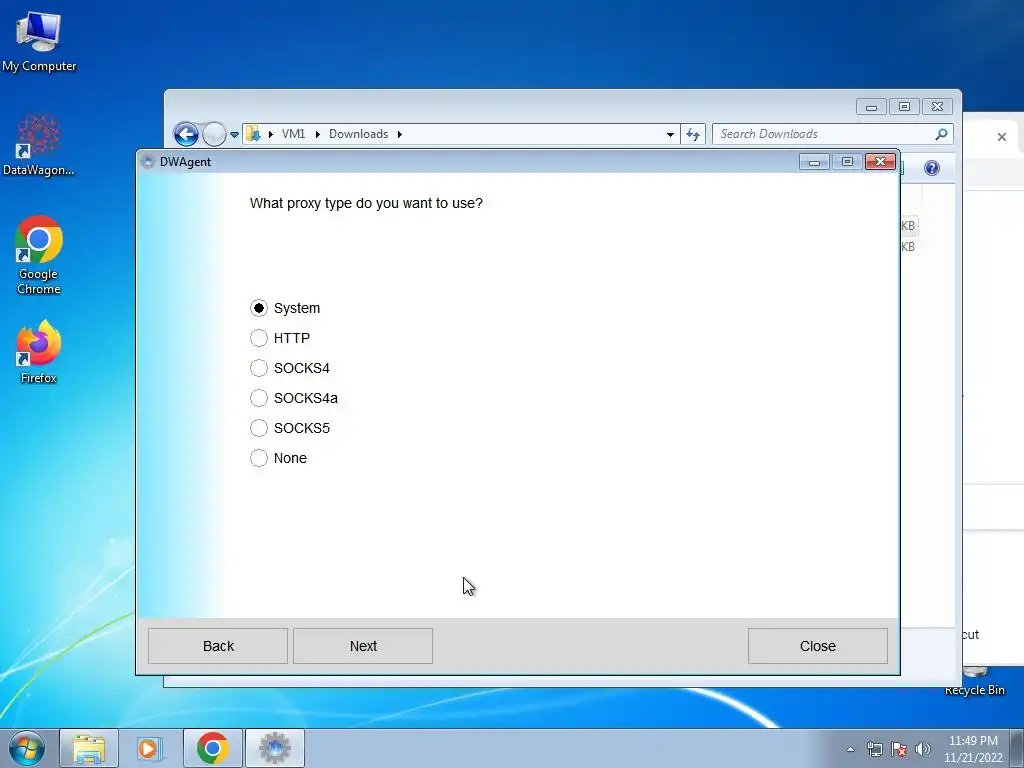The height and width of the screenshot is (768, 1024).
Task: Click the DWAgent gear taskbar button
Action: pos(274,748)
